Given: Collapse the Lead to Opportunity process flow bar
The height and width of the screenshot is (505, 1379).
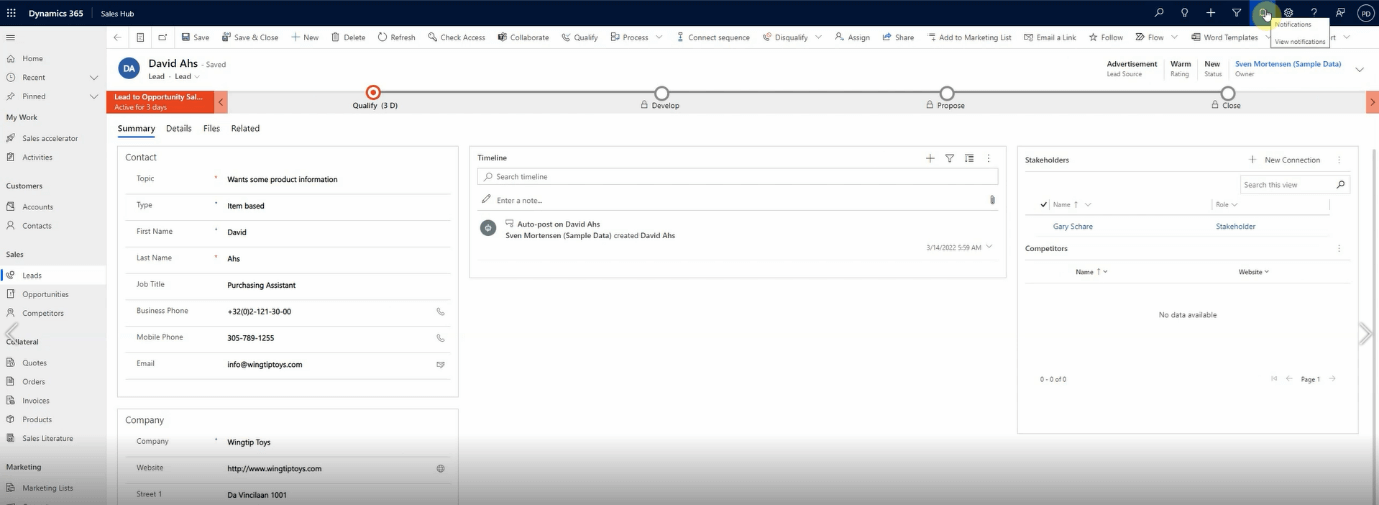Looking at the screenshot, I should (x=221, y=102).
